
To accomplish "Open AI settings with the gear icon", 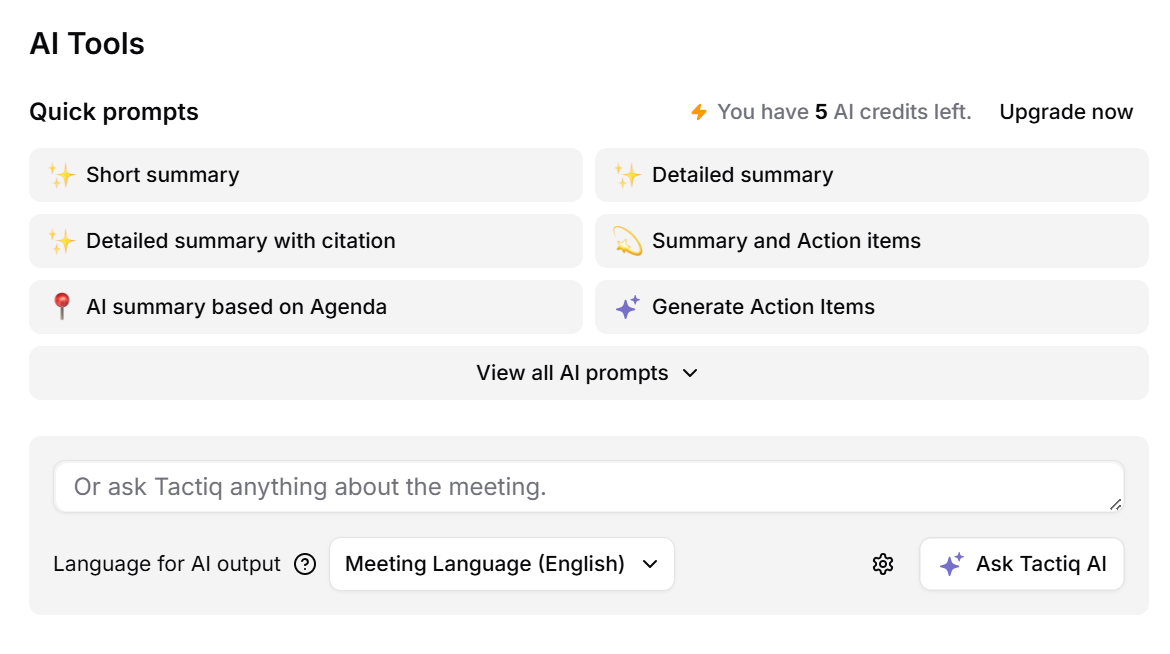I will 882,565.
